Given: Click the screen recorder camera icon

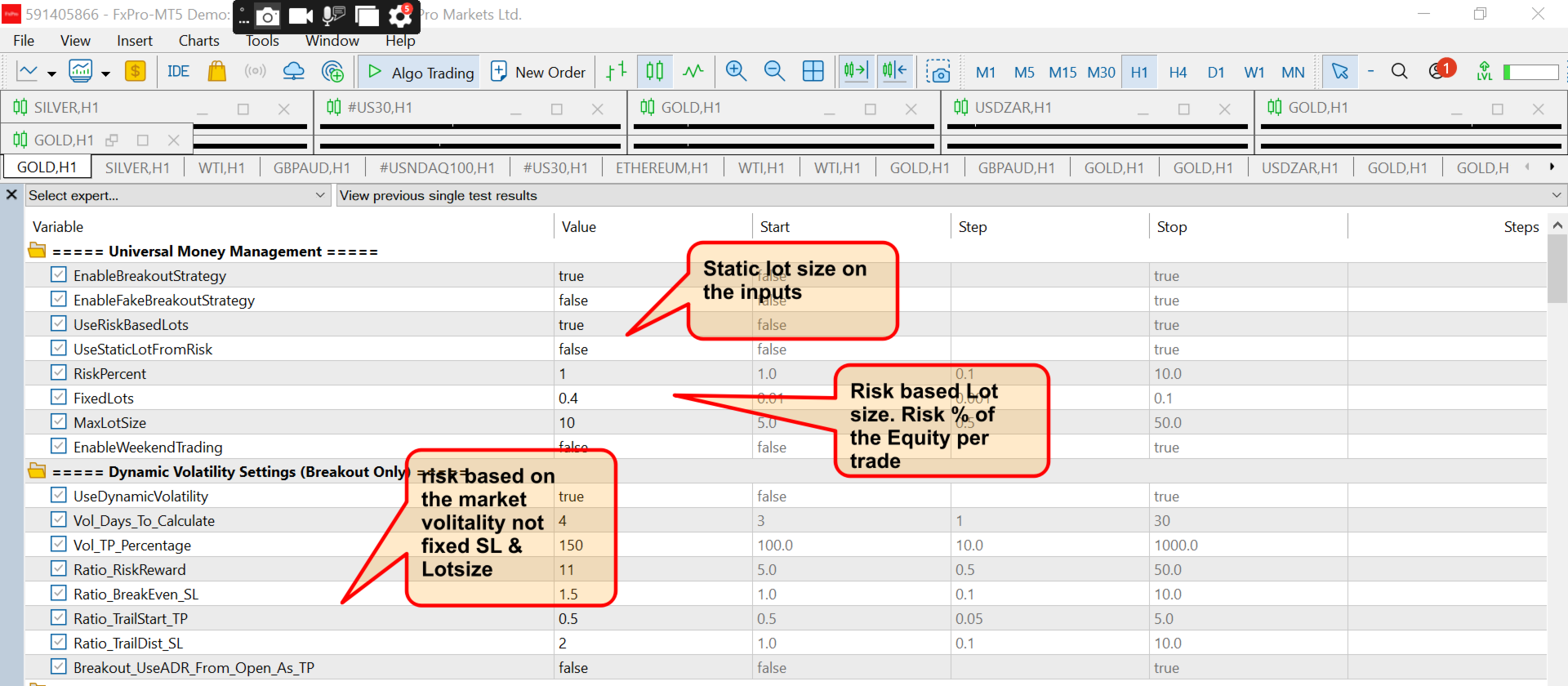Looking at the screenshot, I should click(x=267, y=16).
